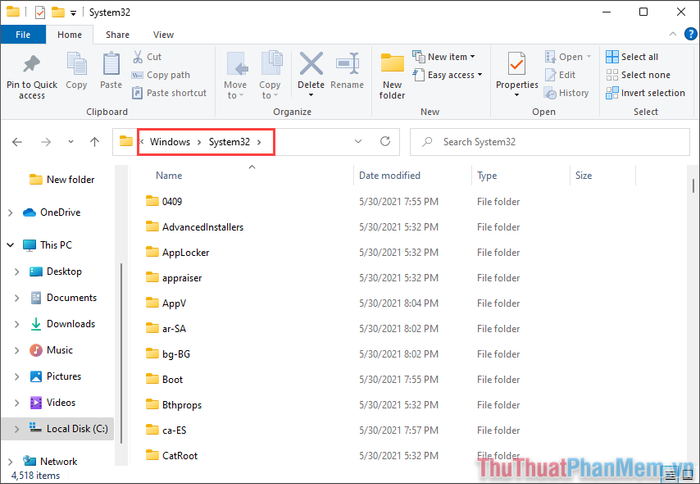700x484 pixels.
Task: Switch to Share ribbon tab
Action: click(x=117, y=34)
